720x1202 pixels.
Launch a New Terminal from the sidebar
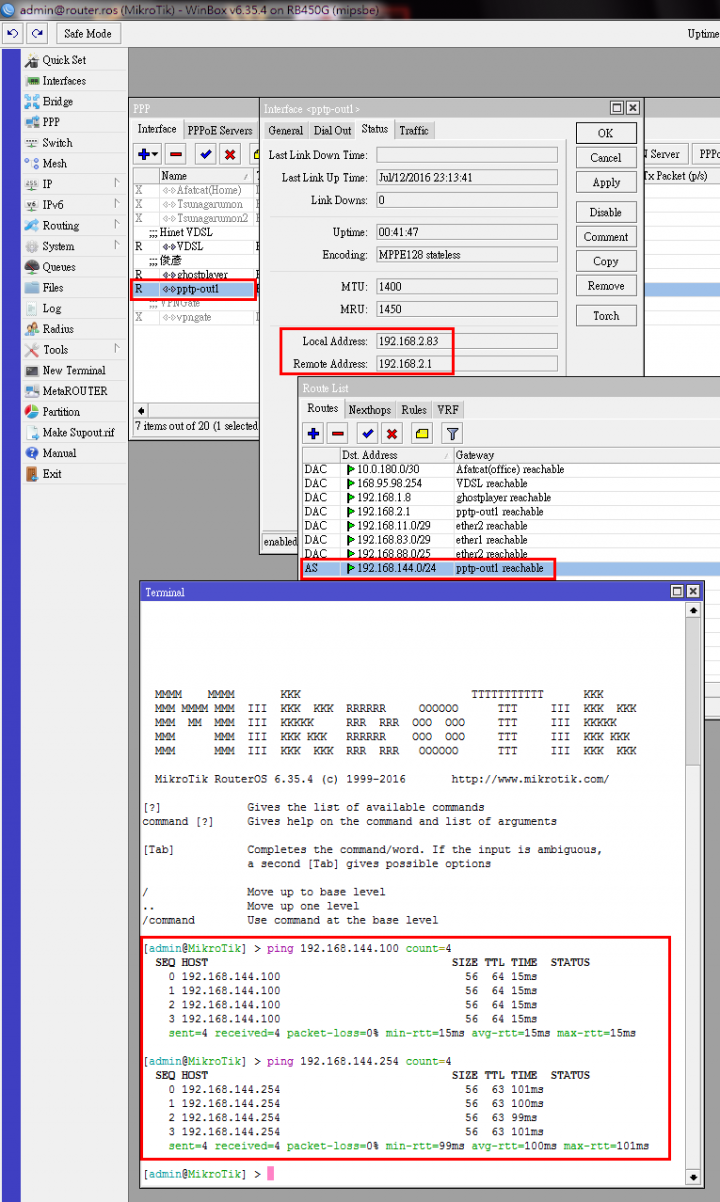(x=74, y=371)
